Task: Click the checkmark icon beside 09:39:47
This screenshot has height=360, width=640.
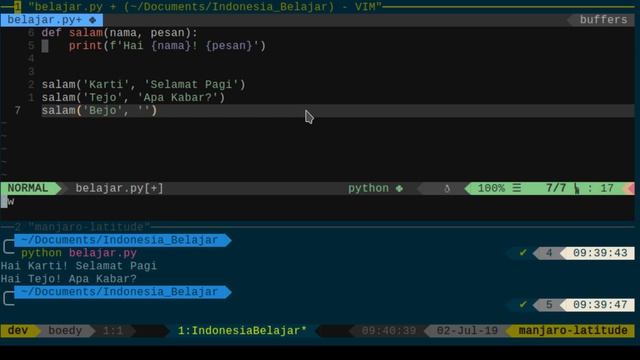Action: click(523, 305)
